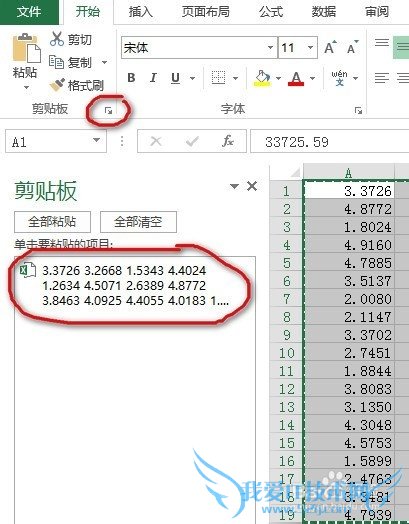Select cell containing 1.5899

coord(349,461)
